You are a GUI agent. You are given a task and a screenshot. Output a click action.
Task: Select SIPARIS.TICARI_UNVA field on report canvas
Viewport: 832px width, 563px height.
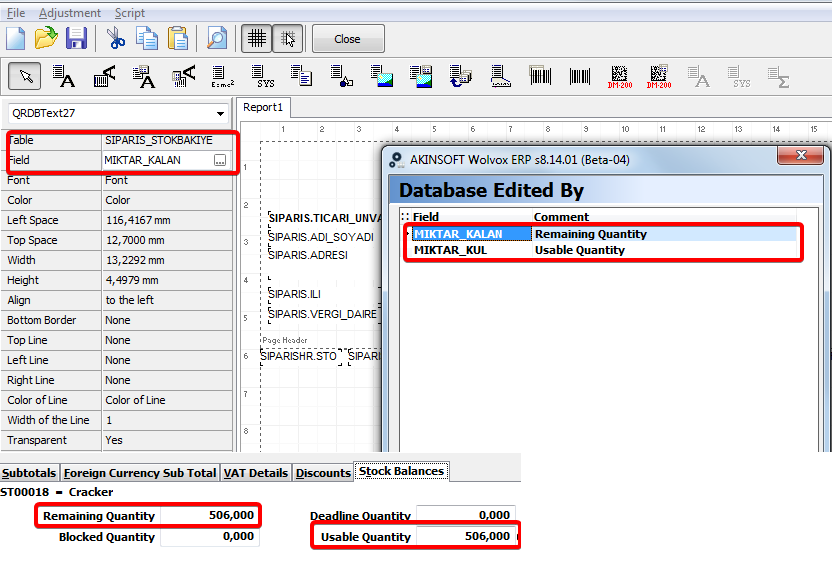(325, 218)
